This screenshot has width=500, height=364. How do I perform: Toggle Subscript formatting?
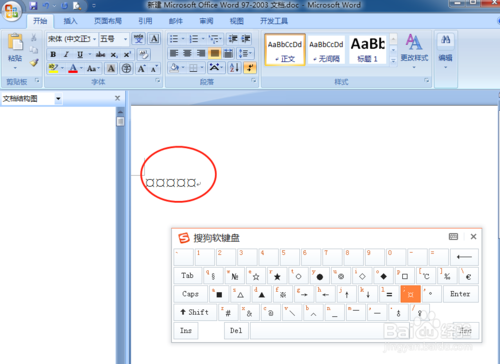click(114, 54)
